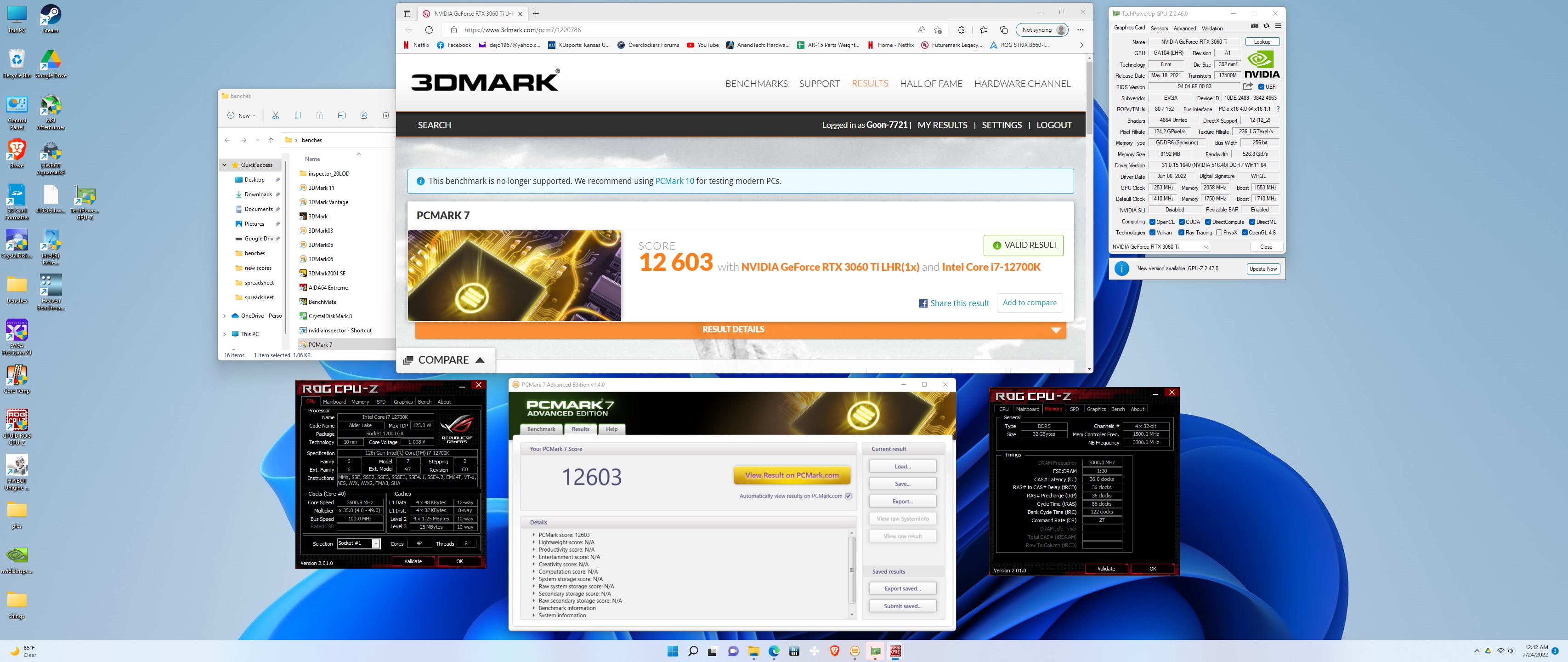Click Windows Start button in taskbar

coord(673,651)
